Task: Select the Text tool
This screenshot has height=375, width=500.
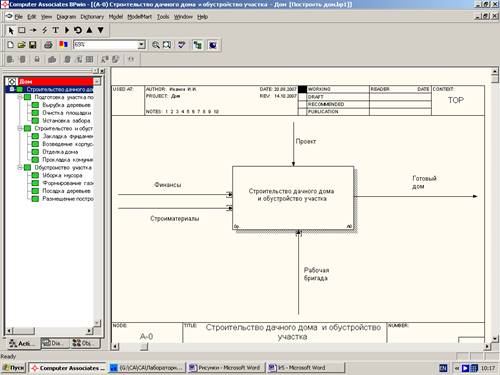Action: tap(55, 30)
